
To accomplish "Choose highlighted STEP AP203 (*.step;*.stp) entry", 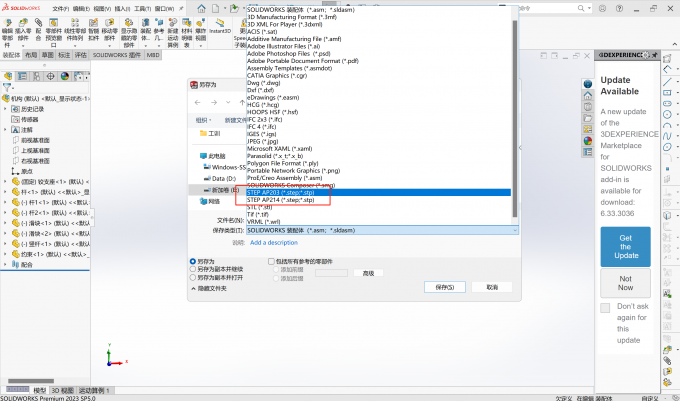I will coord(379,192).
